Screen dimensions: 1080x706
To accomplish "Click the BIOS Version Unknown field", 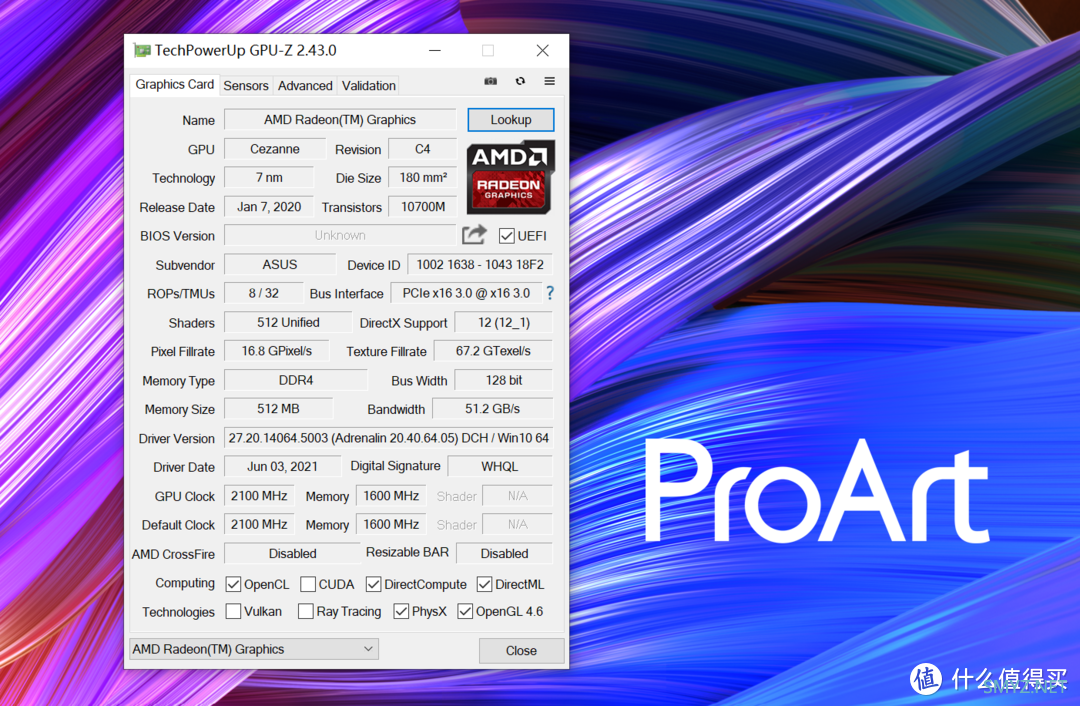I will [340, 236].
